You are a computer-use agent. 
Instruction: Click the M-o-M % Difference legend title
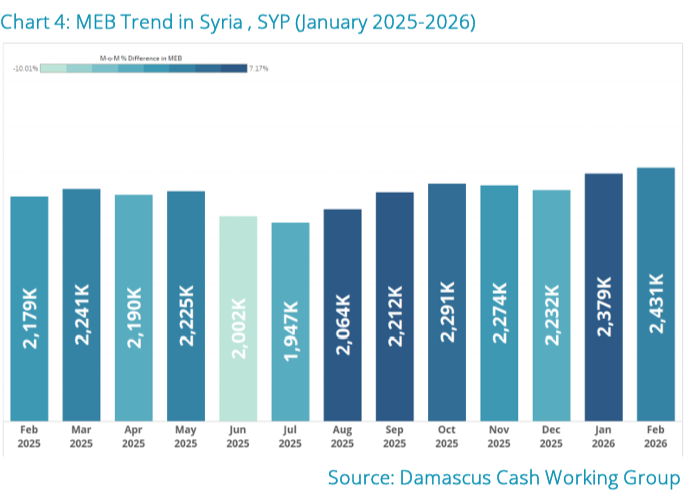(x=141, y=58)
